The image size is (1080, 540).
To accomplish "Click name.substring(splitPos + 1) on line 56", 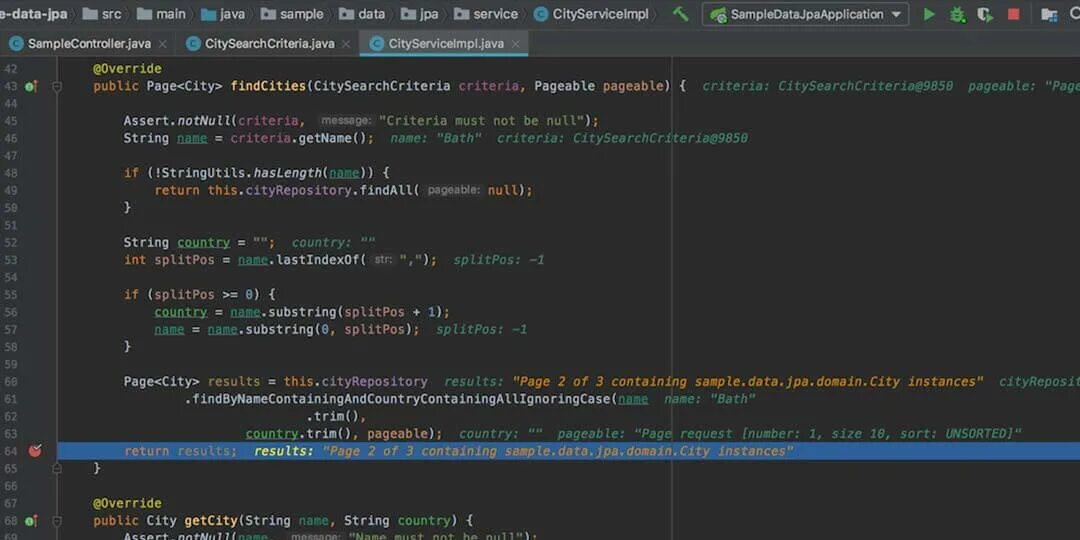I will click(x=336, y=312).
